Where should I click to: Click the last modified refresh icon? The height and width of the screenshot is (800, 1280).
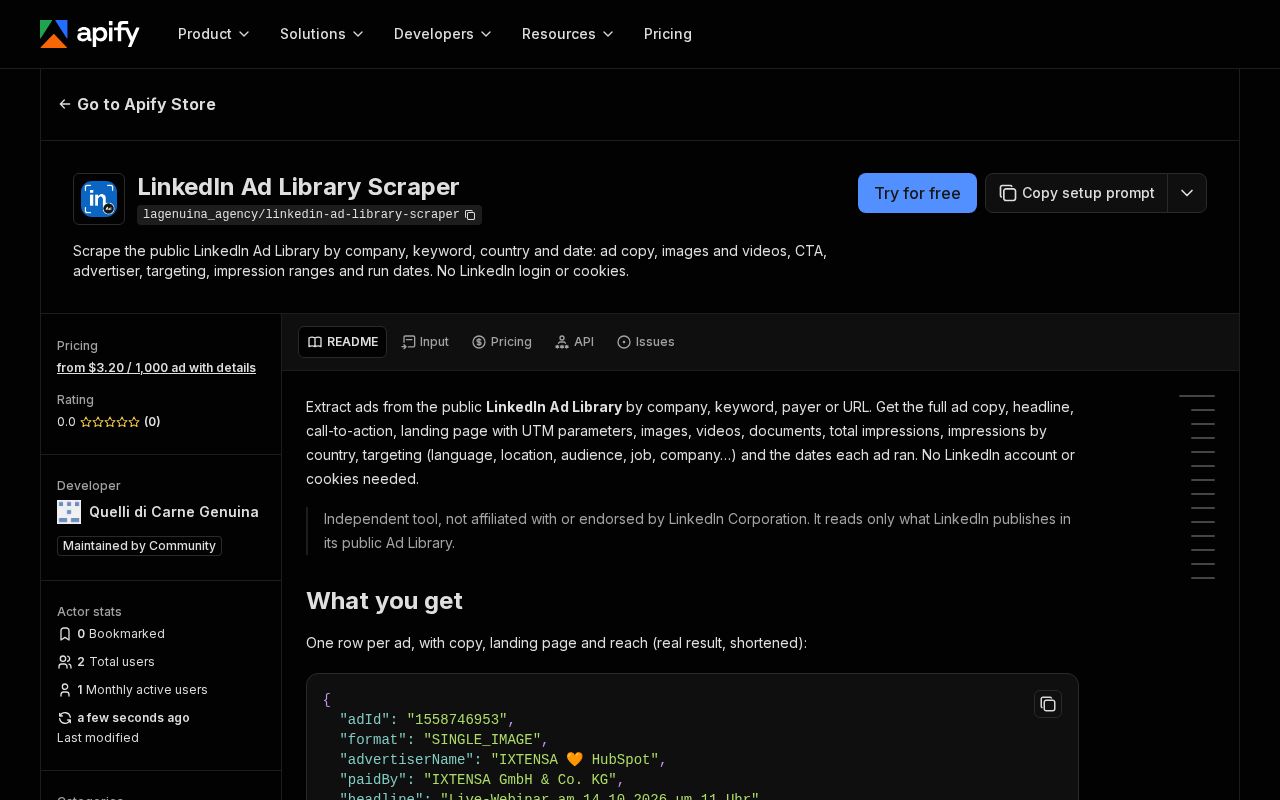coord(65,718)
